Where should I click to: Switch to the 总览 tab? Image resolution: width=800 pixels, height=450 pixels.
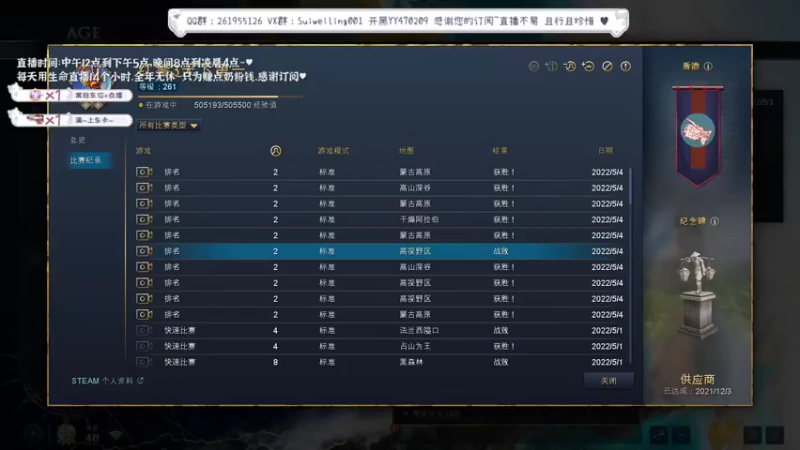point(78,140)
